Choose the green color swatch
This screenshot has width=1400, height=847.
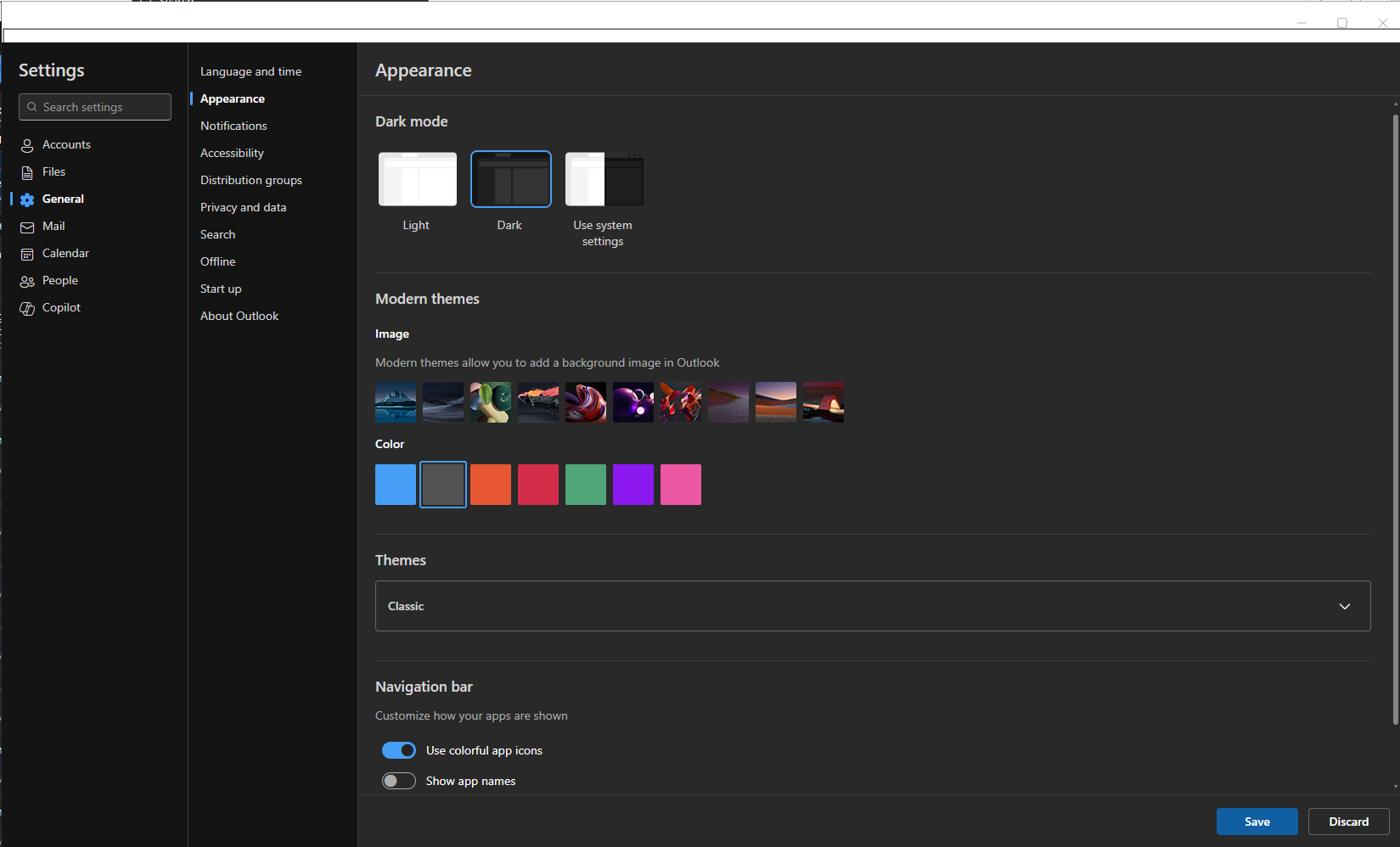pyautogui.click(x=586, y=485)
